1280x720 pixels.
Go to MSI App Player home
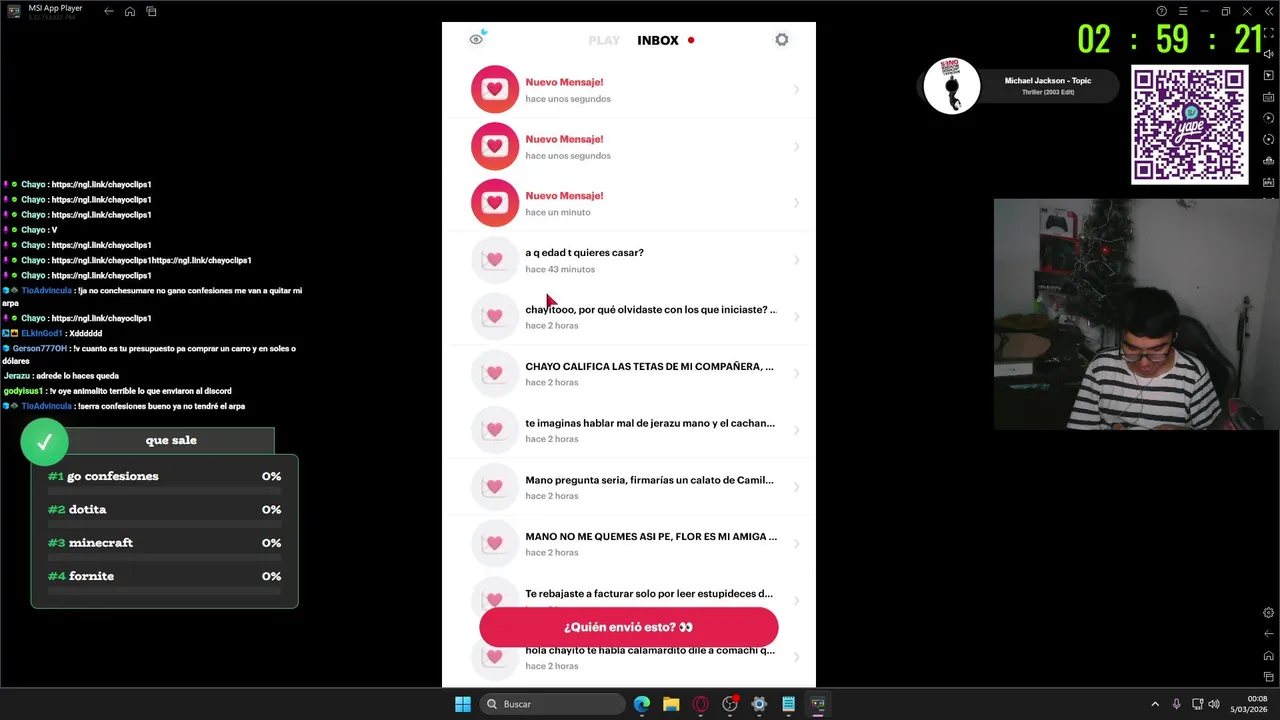pyautogui.click(x=130, y=12)
